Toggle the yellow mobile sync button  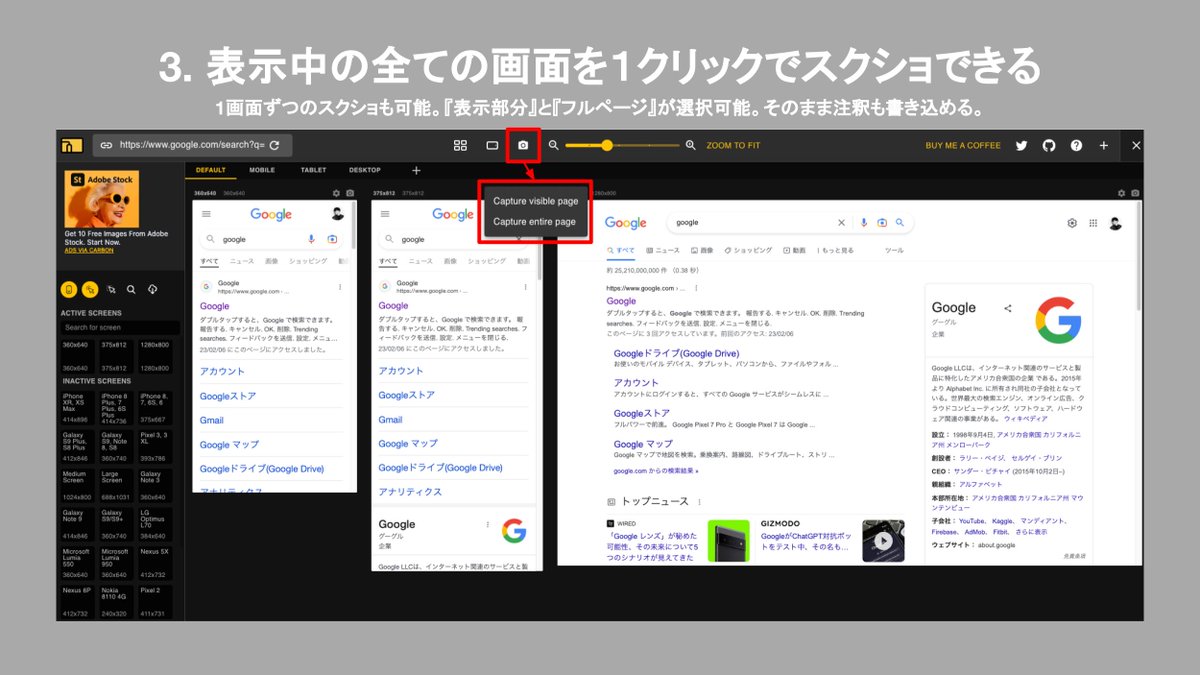(x=69, y=289)
